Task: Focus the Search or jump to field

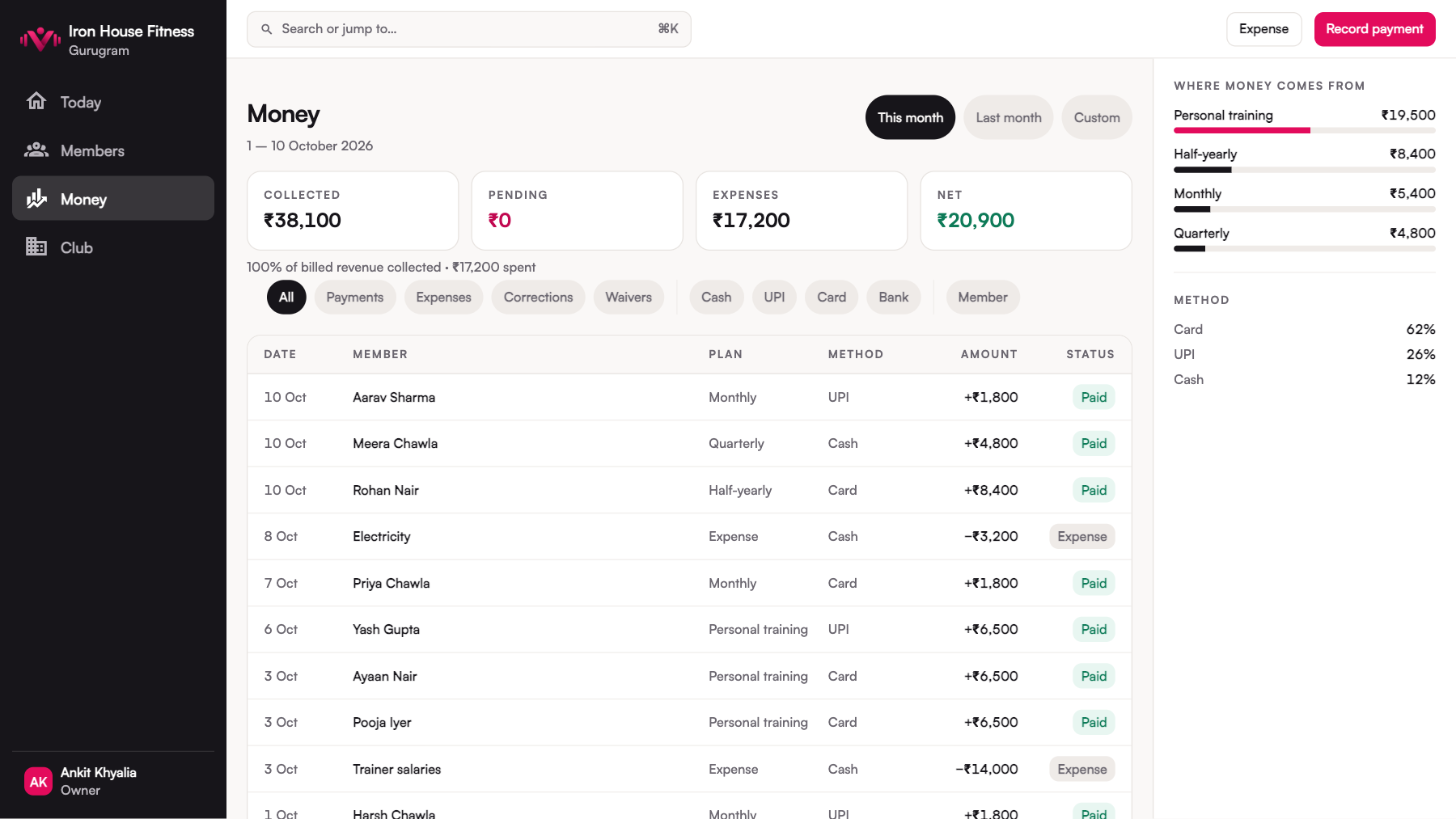Action: pos(469,29)
